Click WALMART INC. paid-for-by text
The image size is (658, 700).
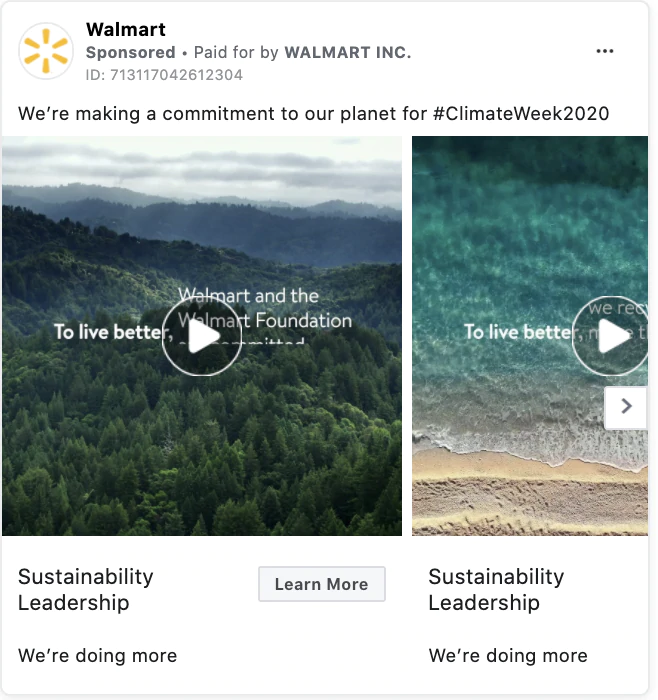coord(348,53)
